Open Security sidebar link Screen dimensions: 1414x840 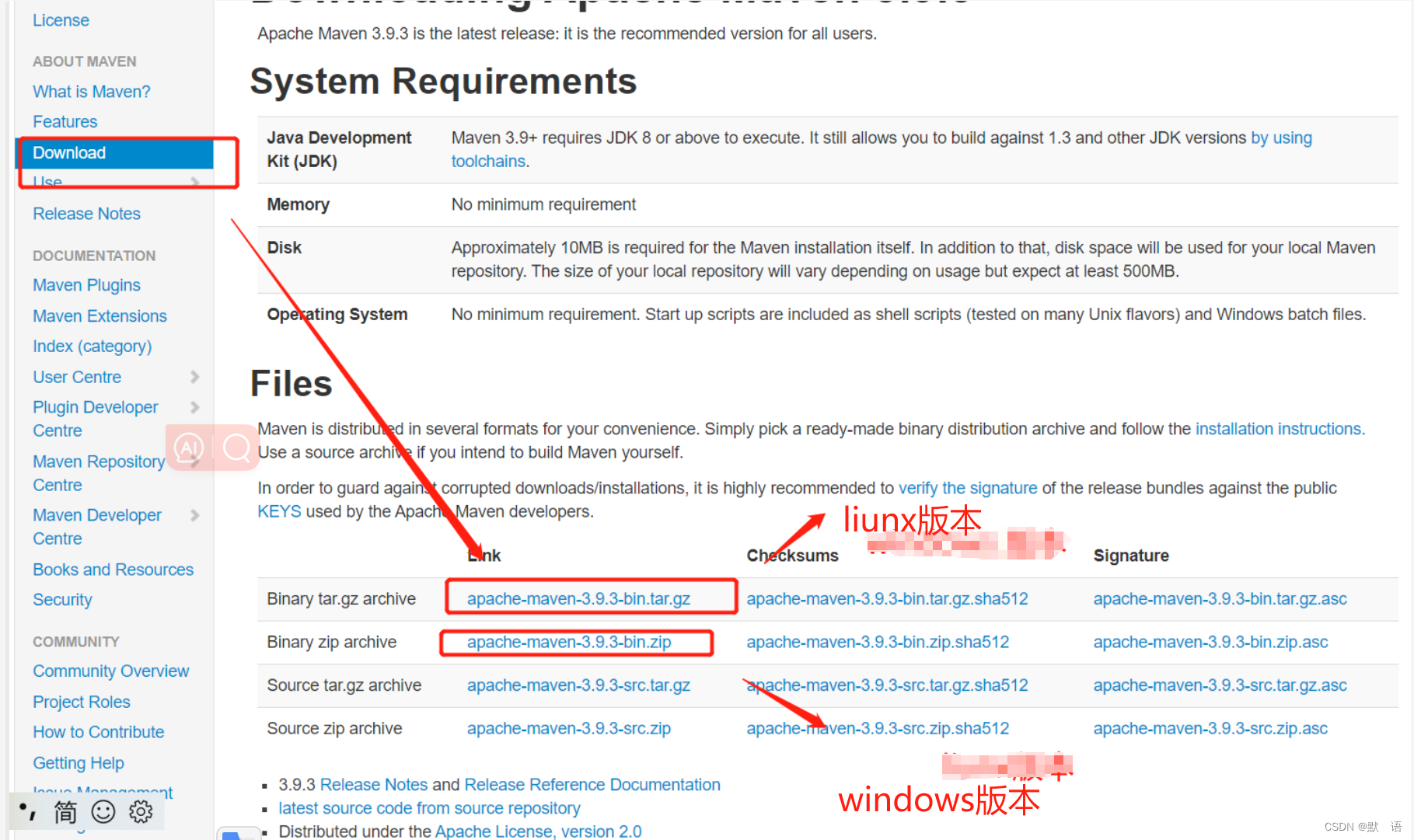coord(62,600)
